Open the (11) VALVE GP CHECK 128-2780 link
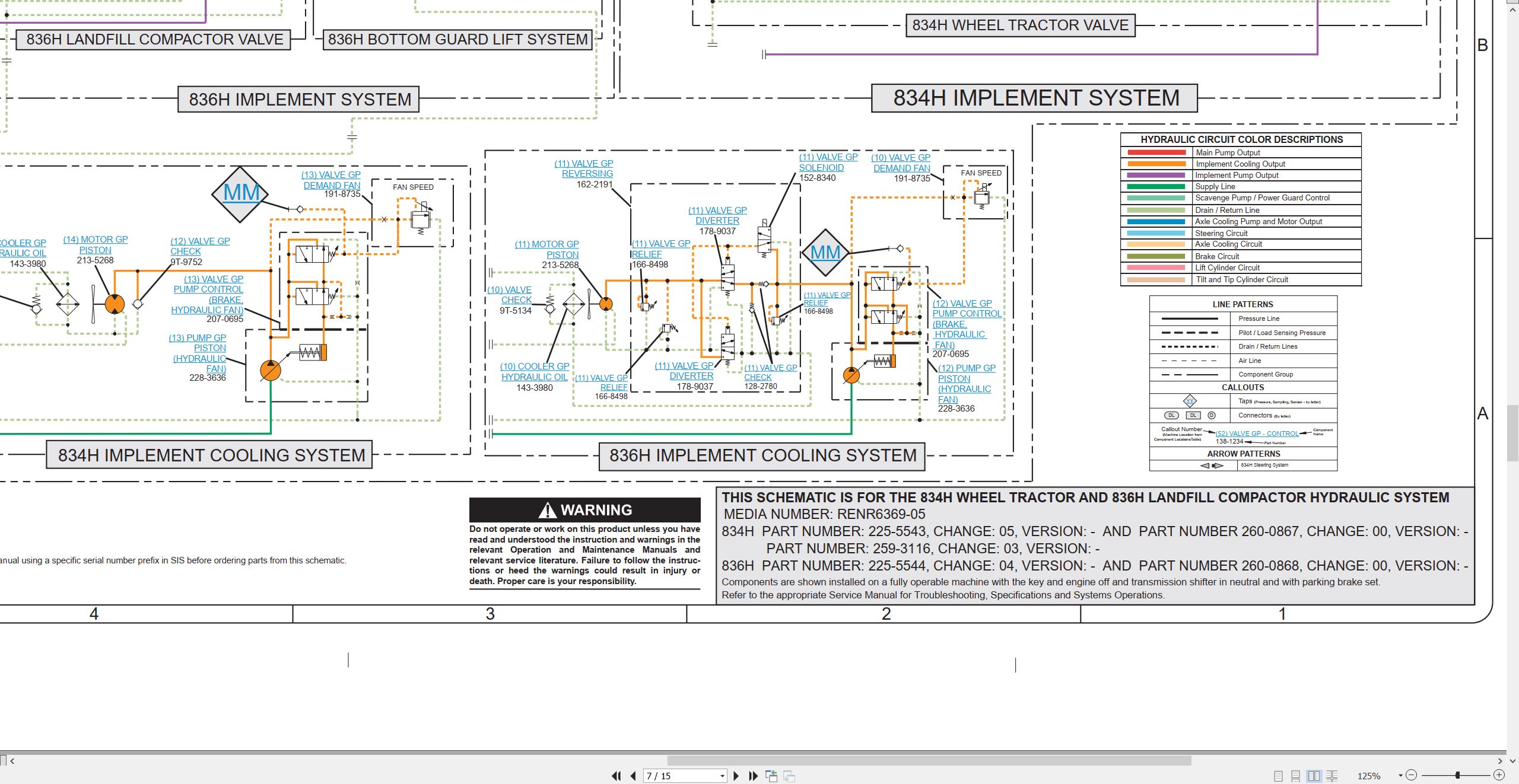 coord(771,372)
